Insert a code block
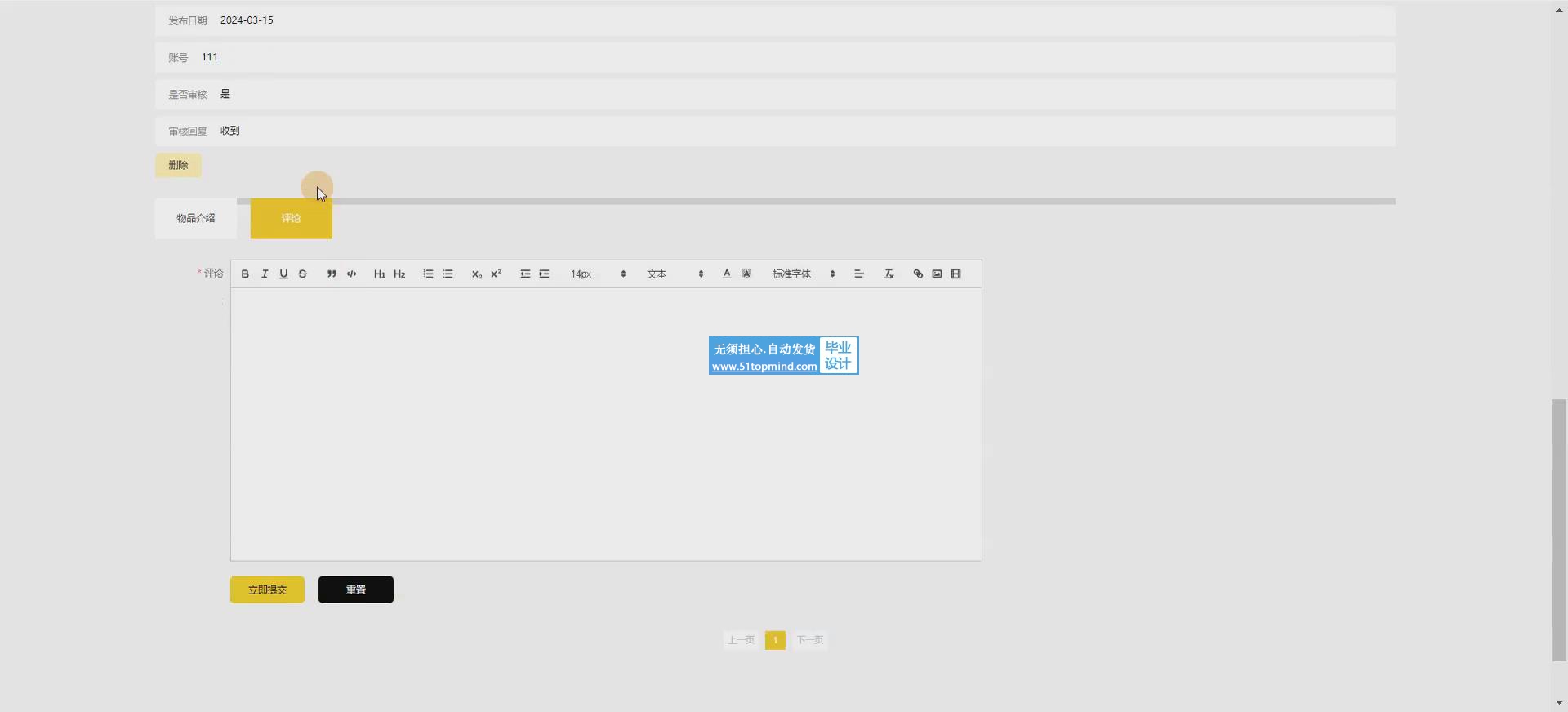Viewport: 1568px width, 712px height. [351, 274]
